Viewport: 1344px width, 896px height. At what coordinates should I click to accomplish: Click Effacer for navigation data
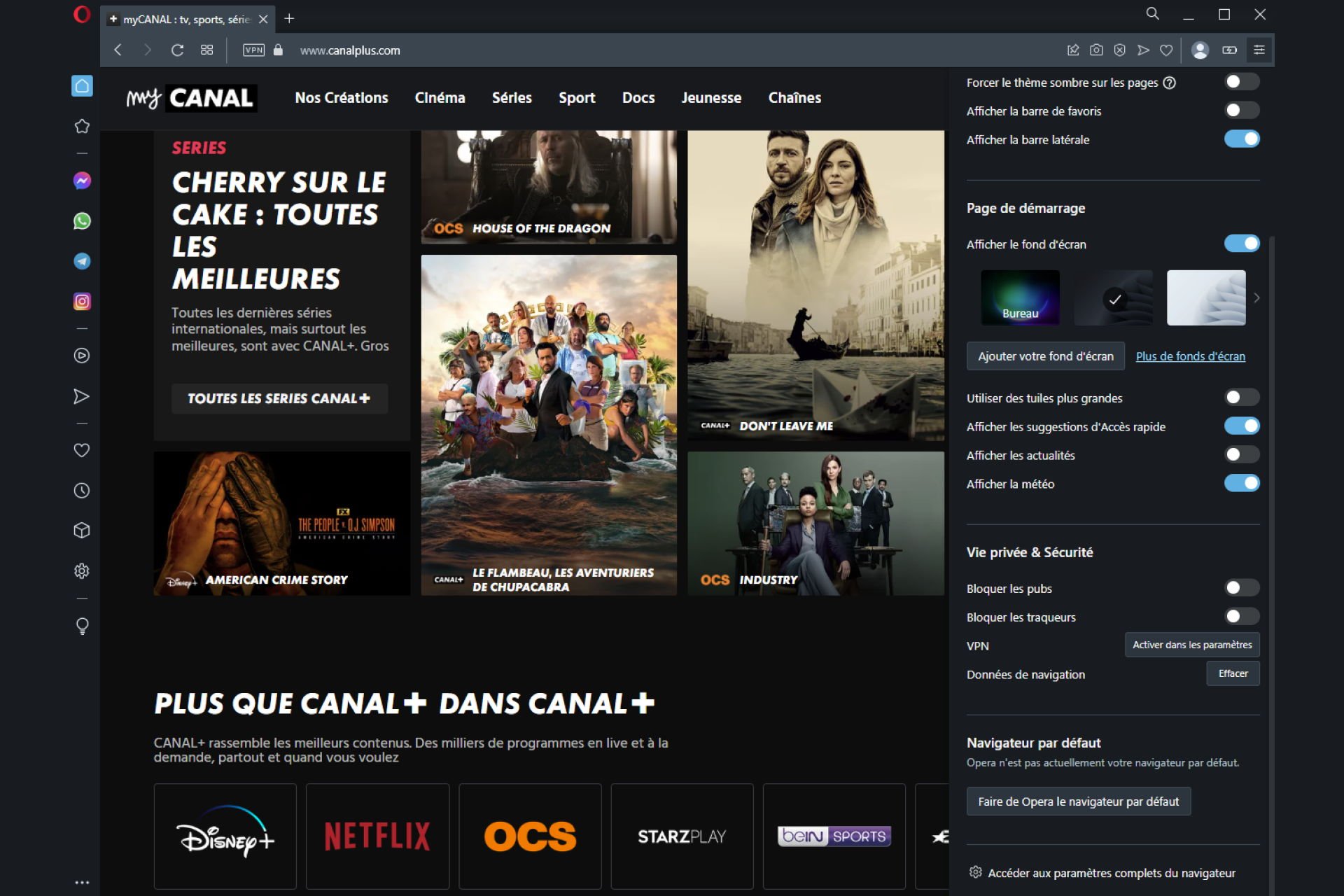click(1233, 673)
